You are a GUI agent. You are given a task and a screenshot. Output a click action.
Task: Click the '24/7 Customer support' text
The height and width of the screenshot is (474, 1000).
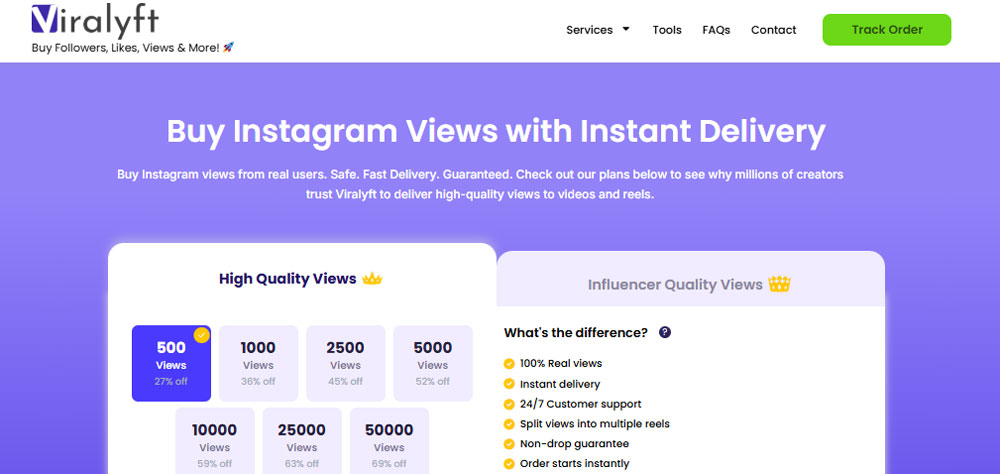point(580,404)
